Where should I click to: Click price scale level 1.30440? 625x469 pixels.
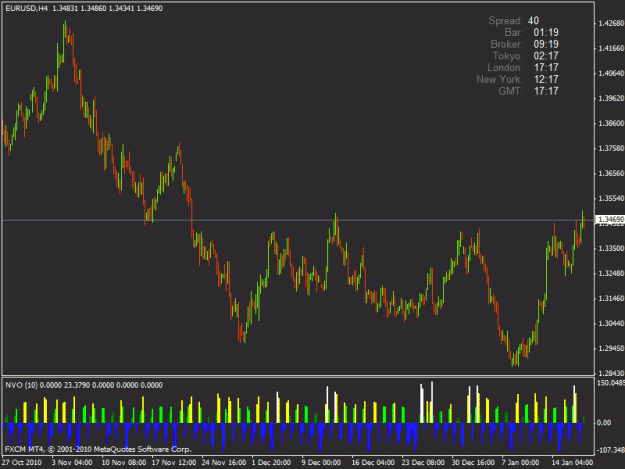tap(611, 323)
